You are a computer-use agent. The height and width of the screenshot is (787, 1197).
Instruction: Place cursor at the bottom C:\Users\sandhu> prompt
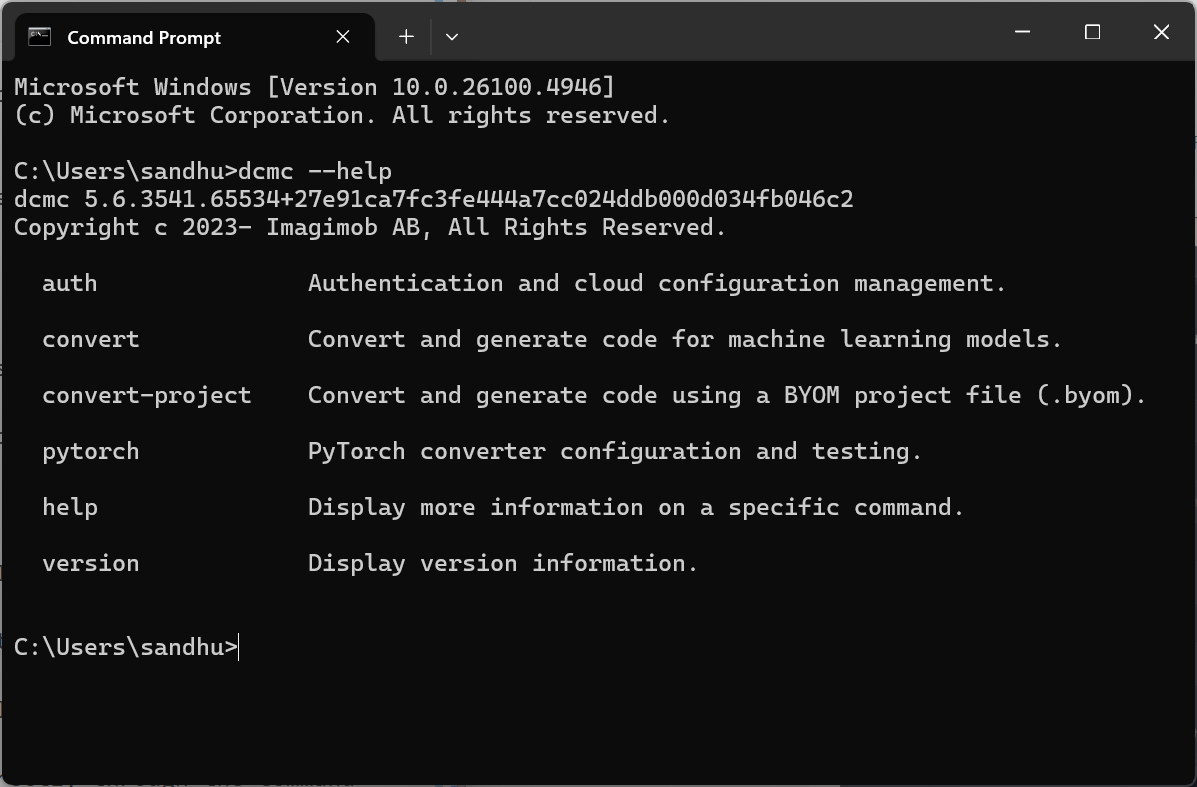click(126, 647)
